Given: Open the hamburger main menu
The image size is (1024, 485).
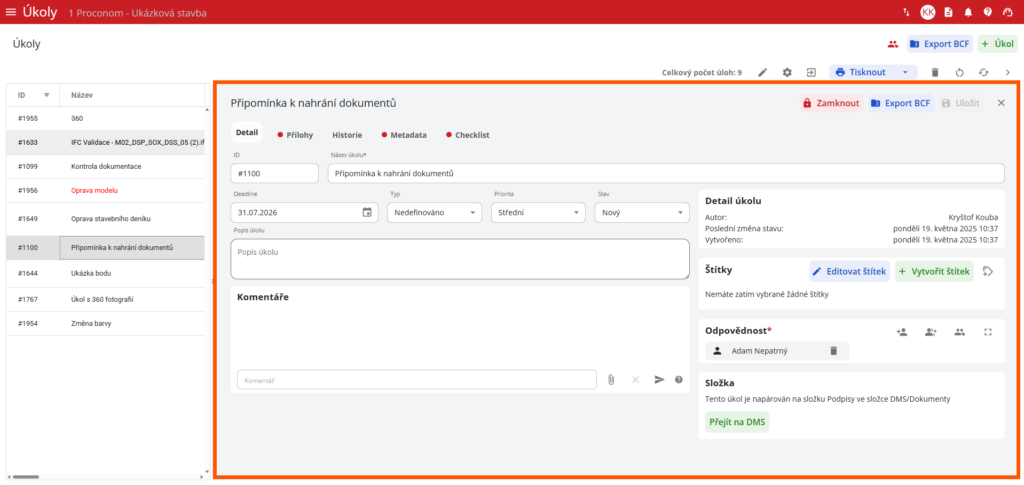Looking at the screenshot, I should [x=11, y=12].
